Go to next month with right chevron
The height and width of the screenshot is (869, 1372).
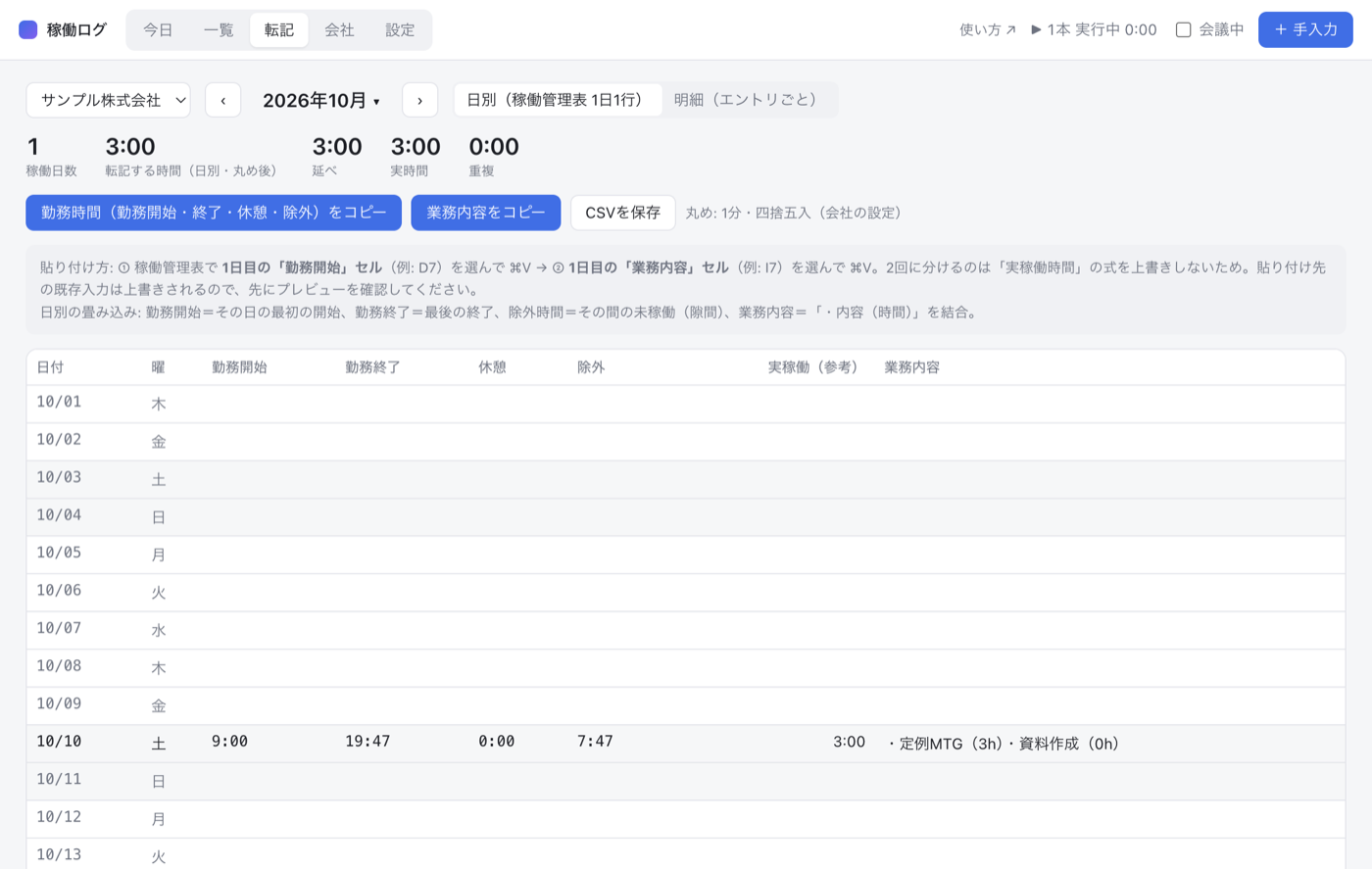pyautogui.click(x=419, y=100)
